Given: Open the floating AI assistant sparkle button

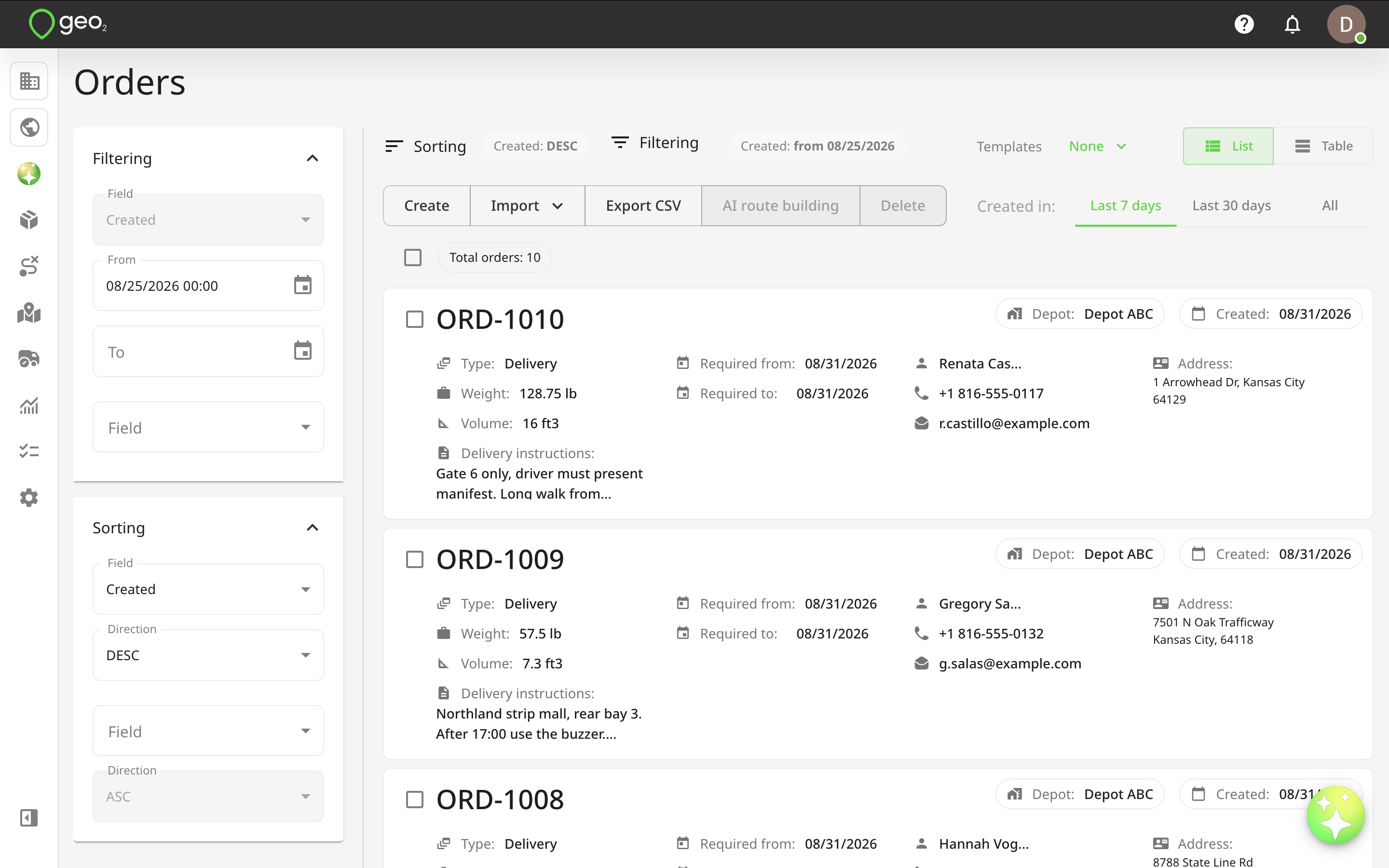Looking at the screenshot, I should [1335, 815].
